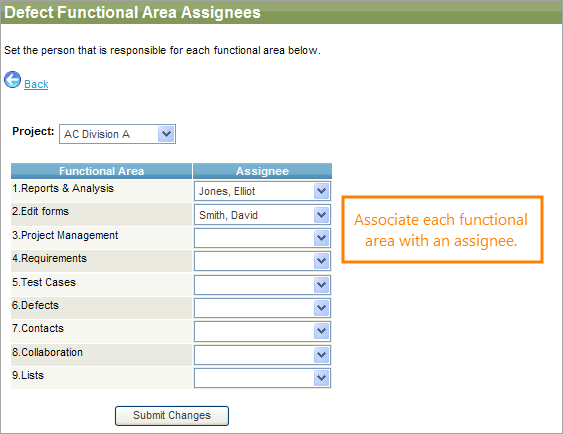Screen dimensions: 563x434
Task: Click the dropdown arrow beside Smith, David
Action: pos(321,215)
